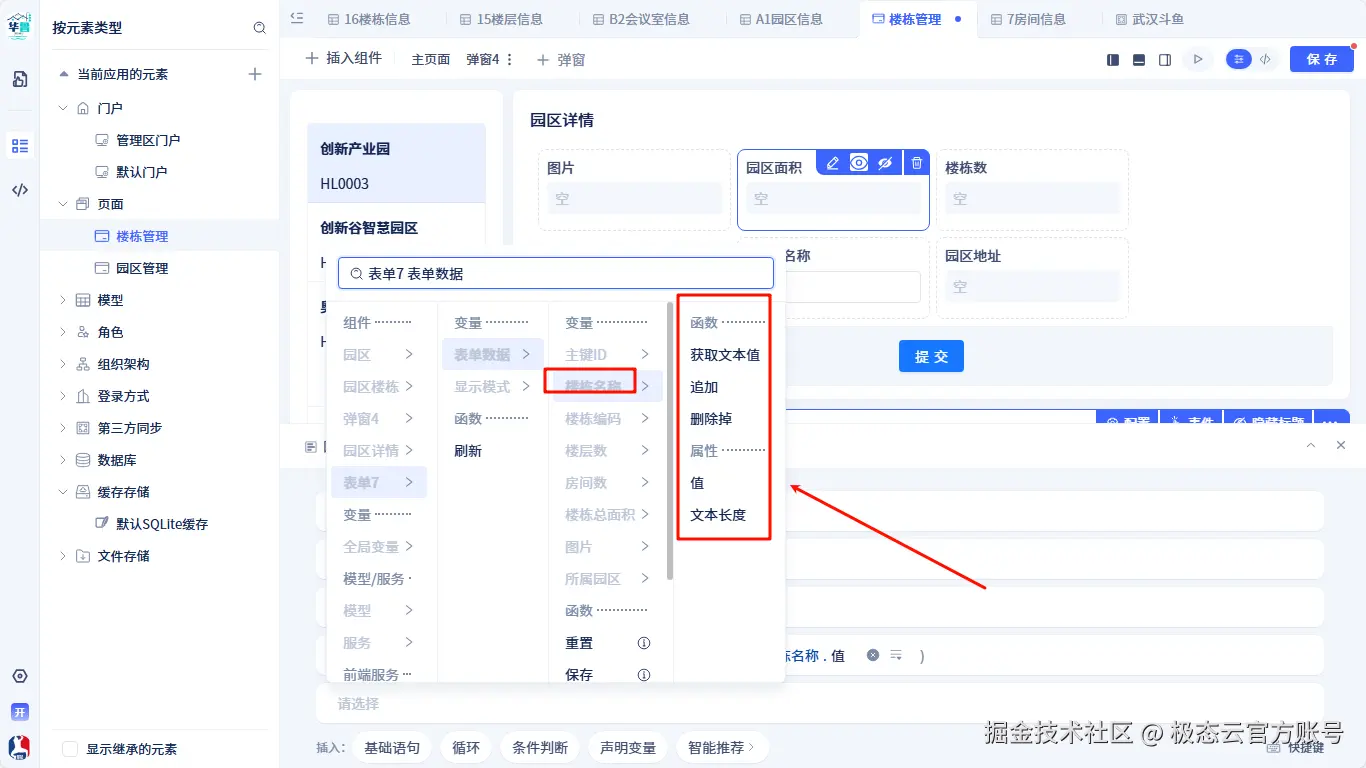Add a new element with plus icon
This screenshot has width=1366, height=768.
255,74
